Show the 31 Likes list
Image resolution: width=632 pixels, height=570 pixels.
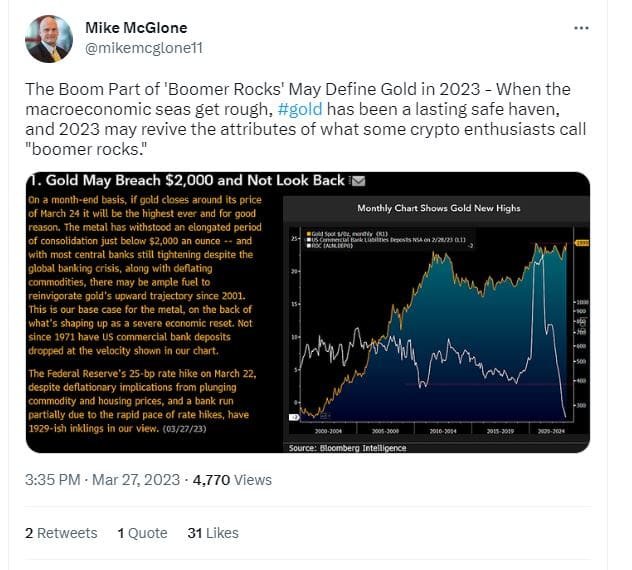click(213, 533)
